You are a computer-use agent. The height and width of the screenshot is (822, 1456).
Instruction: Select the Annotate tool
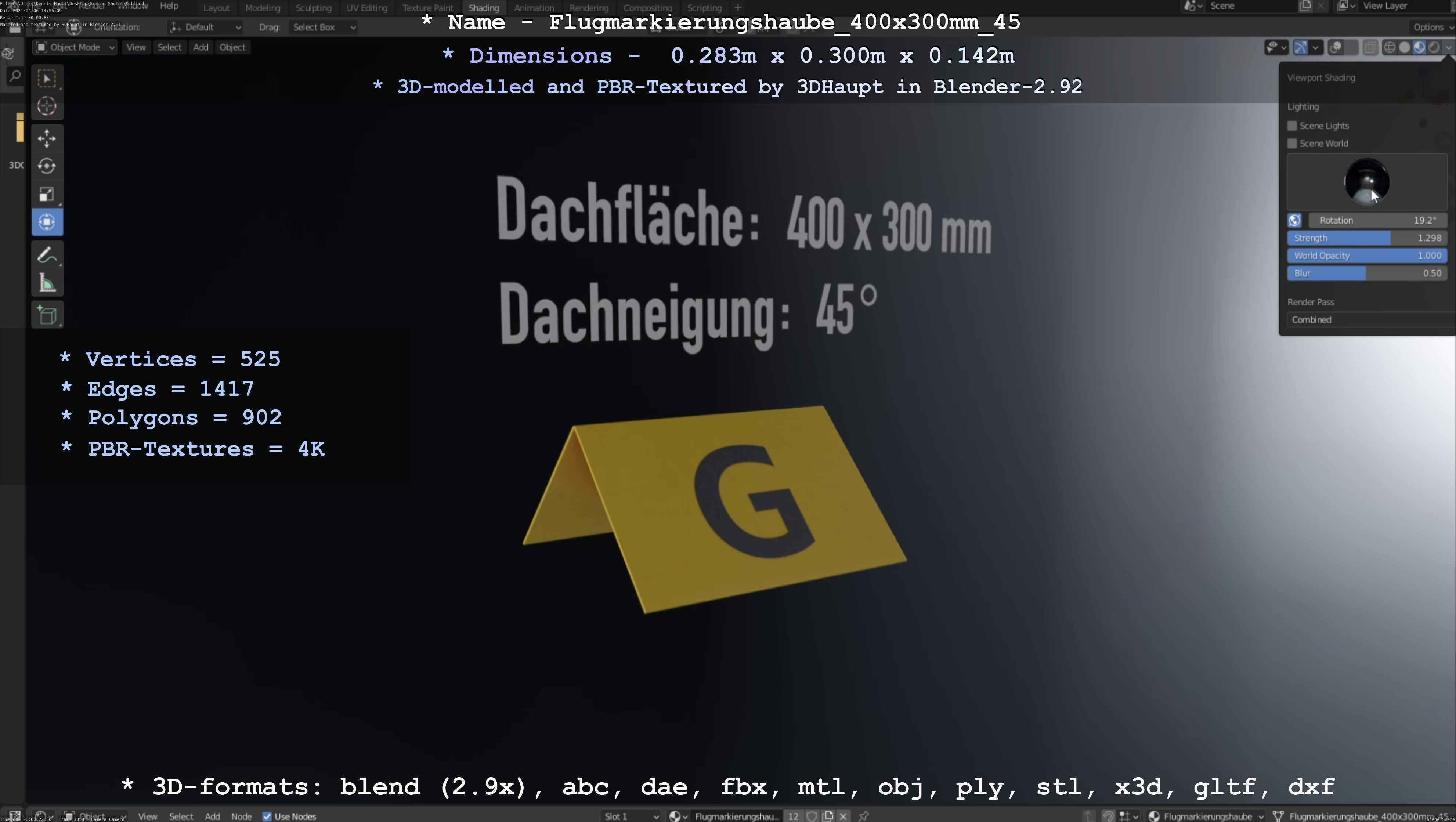coord(47,255)
